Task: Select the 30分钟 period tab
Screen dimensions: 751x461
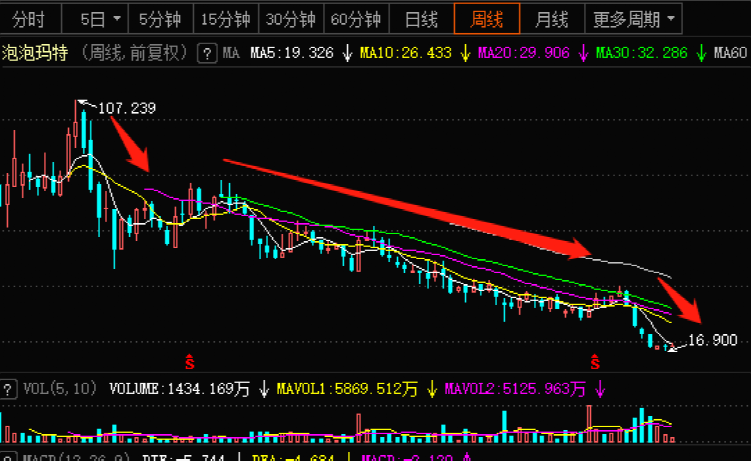Action: pyautogui.click(x=291, y=19)
